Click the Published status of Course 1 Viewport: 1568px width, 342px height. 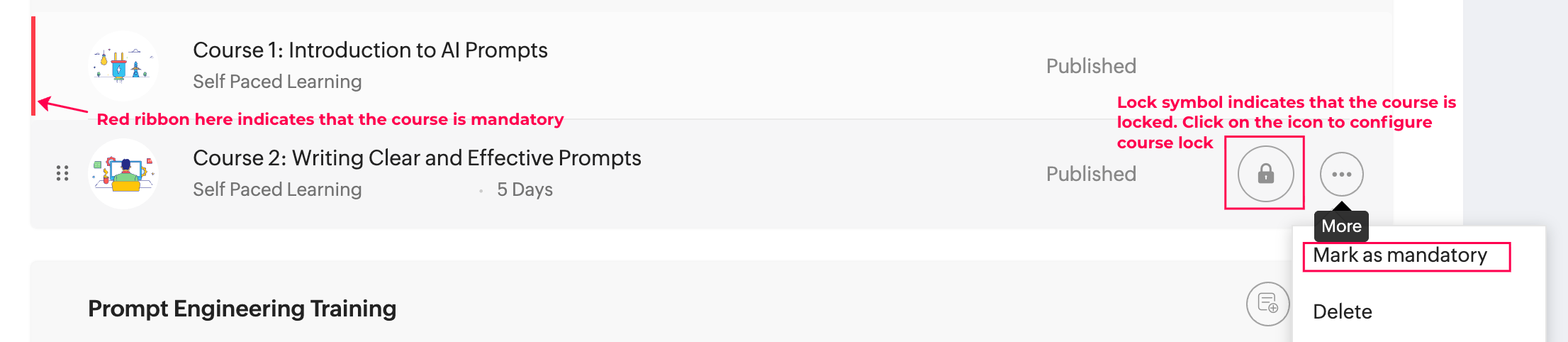[x=1091, y=66]
